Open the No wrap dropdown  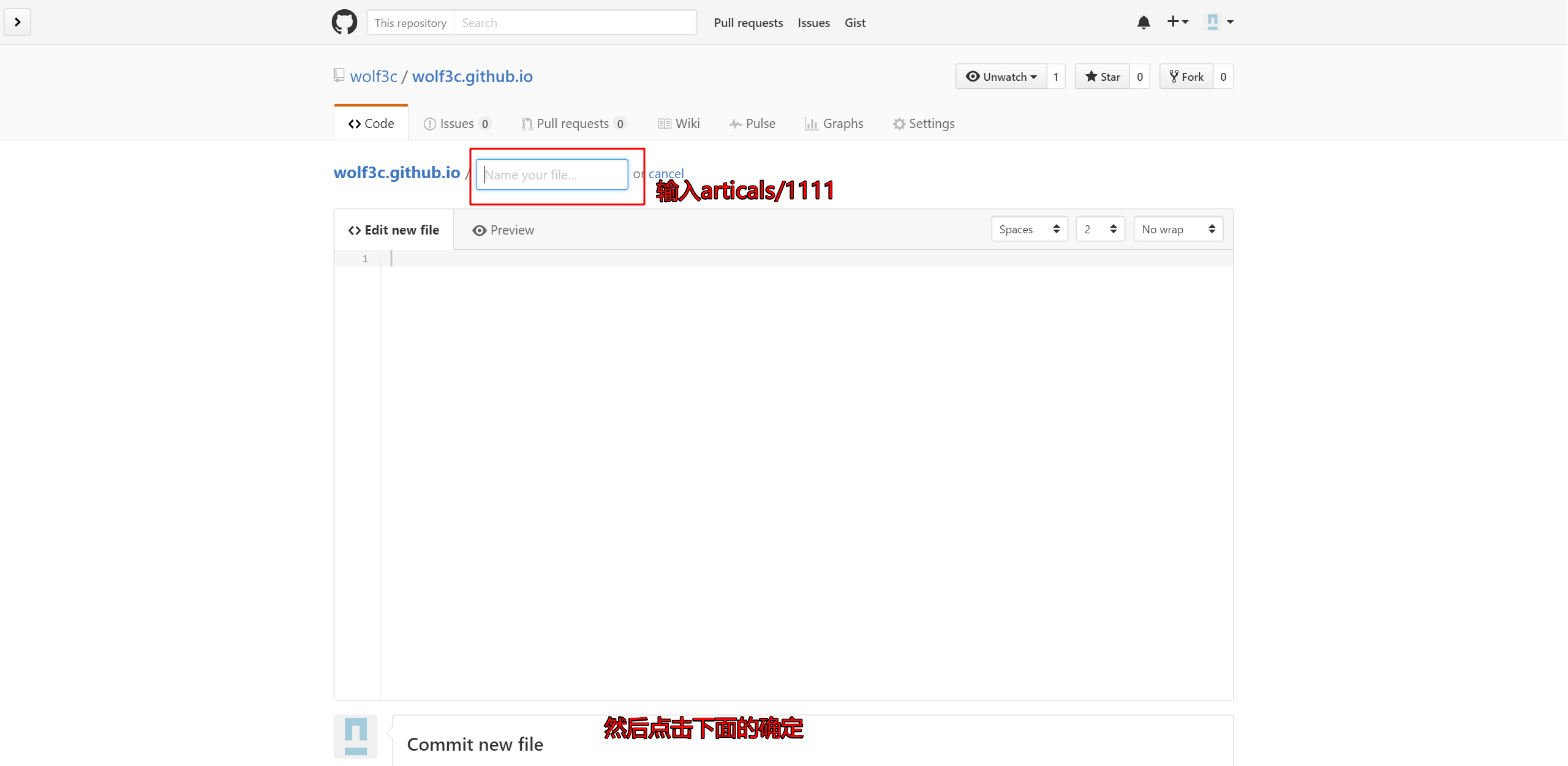1178,229
